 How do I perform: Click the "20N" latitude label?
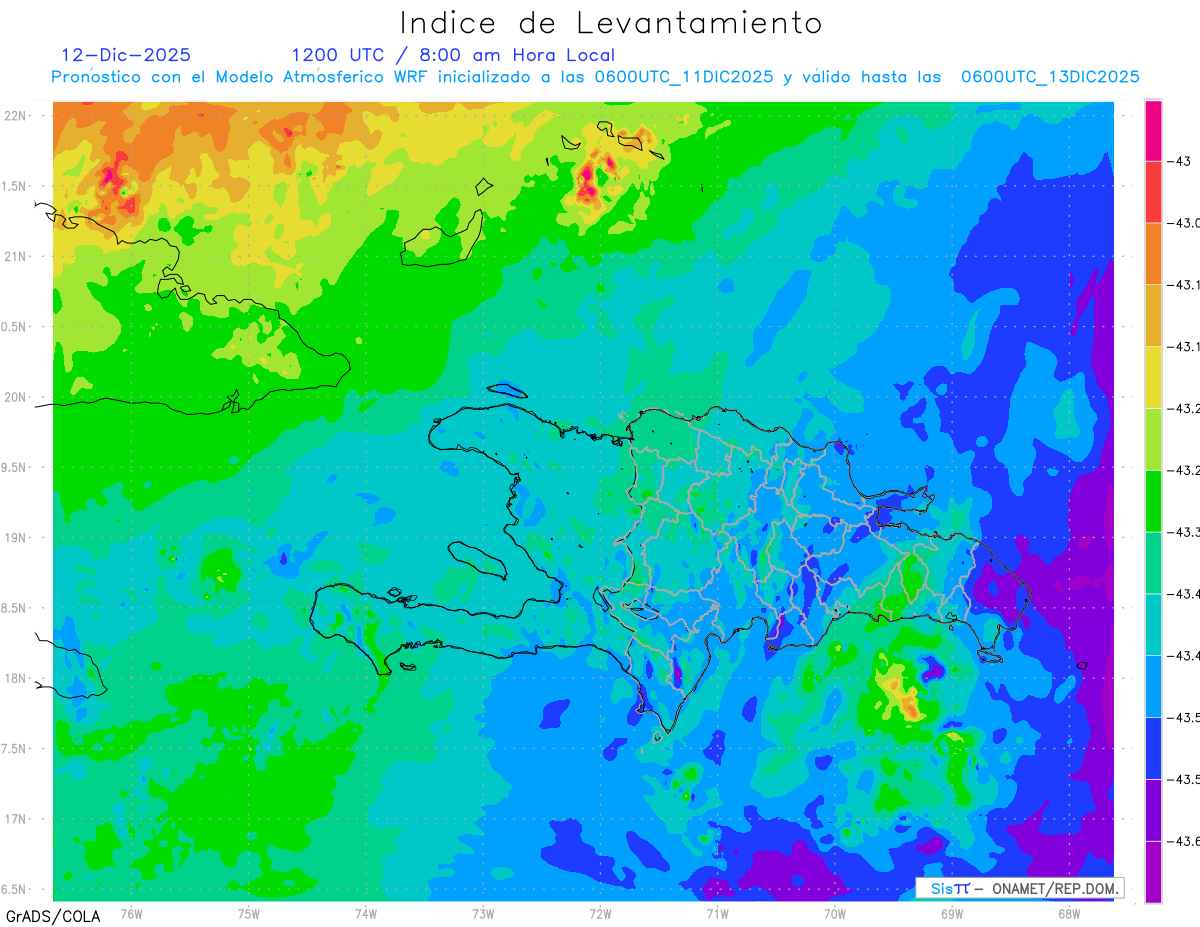click(x=16, y=397)
